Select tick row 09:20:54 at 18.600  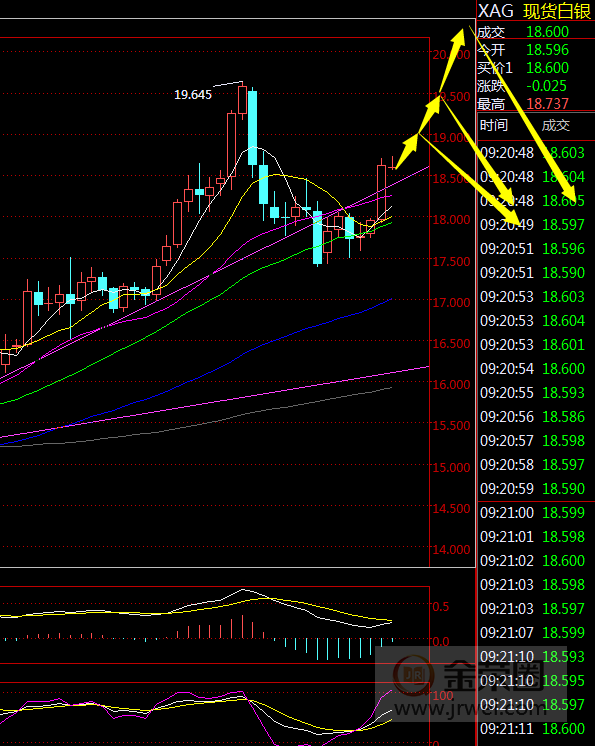(532, 369)
